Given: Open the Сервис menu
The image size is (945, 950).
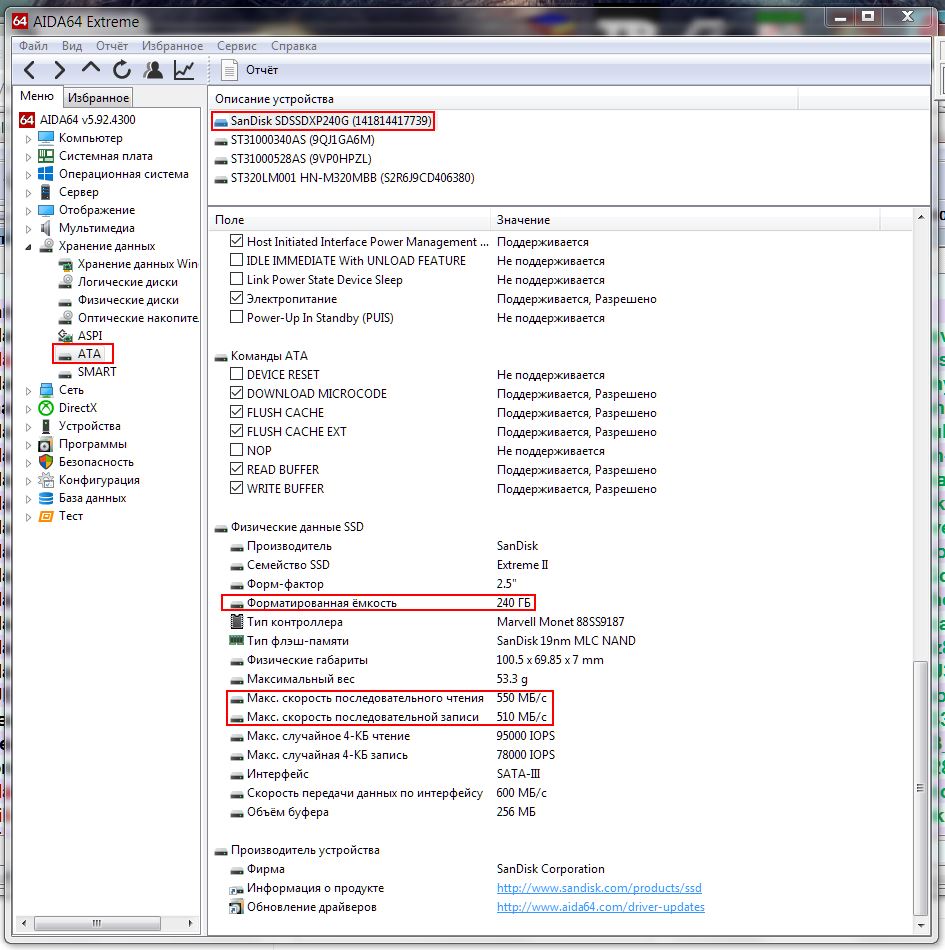Looking at the screenshot, I should [x=236, y=46].
